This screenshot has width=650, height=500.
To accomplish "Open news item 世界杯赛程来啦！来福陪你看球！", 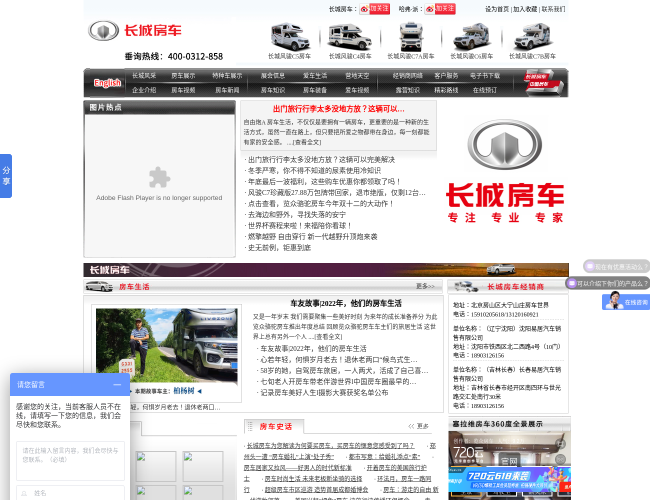I will 300,226.
